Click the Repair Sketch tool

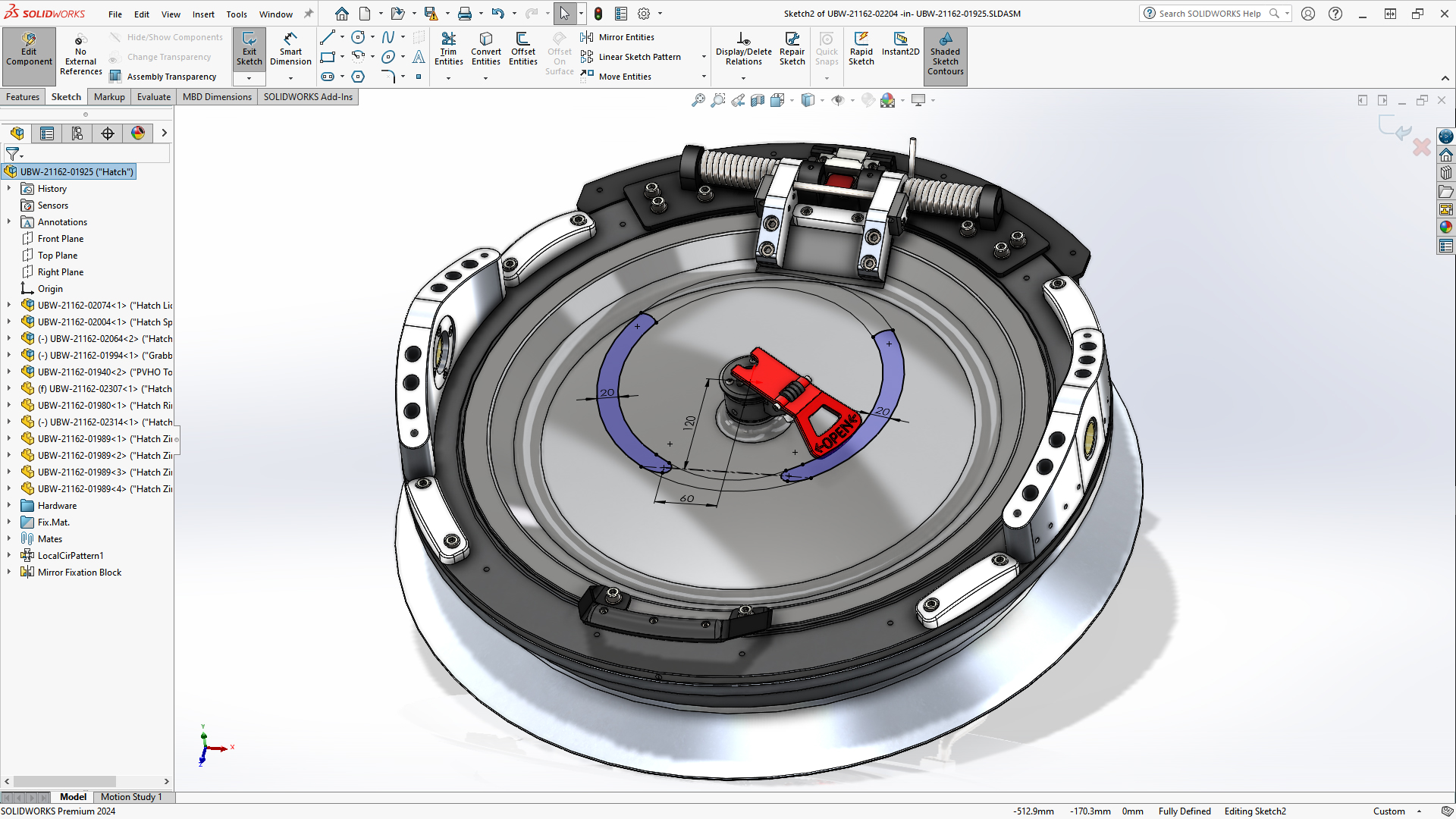792,50
